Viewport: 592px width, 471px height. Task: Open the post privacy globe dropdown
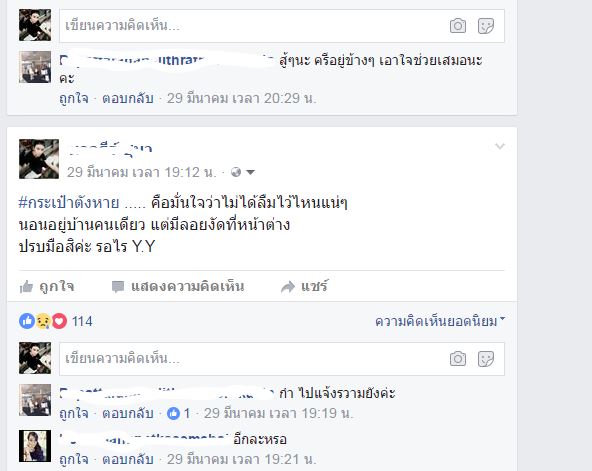243,172
